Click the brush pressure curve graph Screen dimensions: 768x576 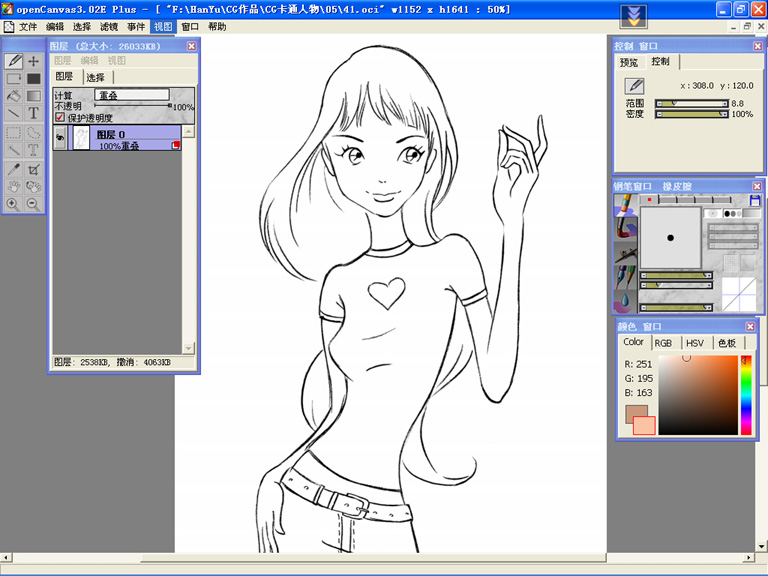point(739,294)
